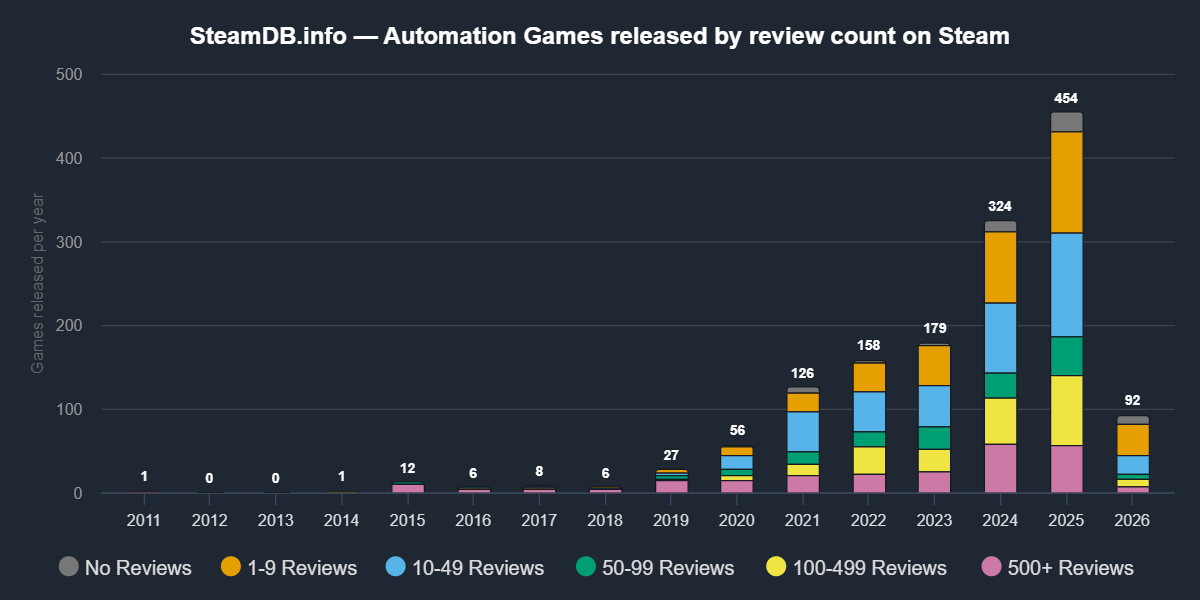Hide the 10-49 Reviews series in legend
Screen dimensions: 1200x600
(x=464, y=568)
